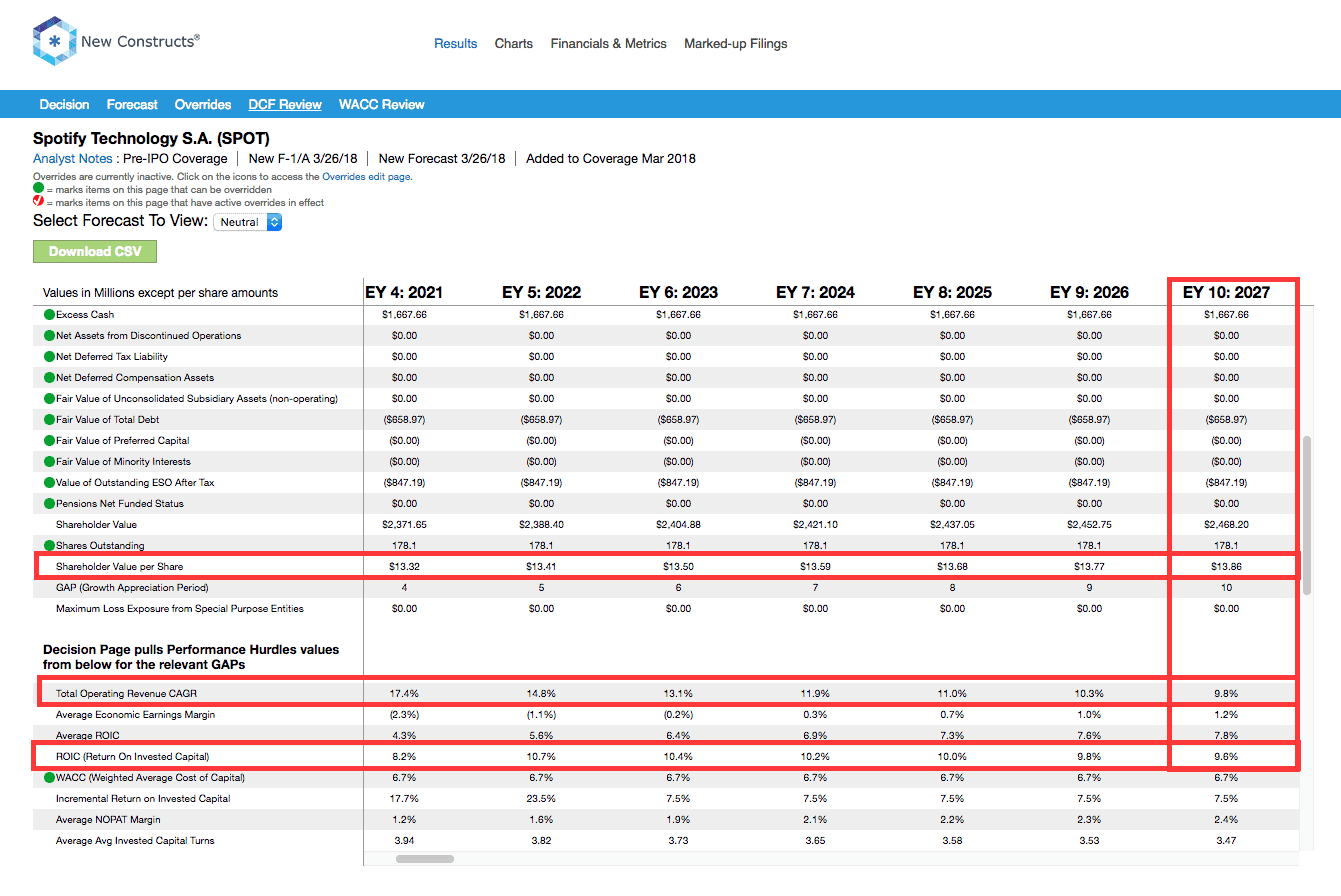
Task: Click the vertical scrollbar thumb
Action: click(x=1306, y=516)
